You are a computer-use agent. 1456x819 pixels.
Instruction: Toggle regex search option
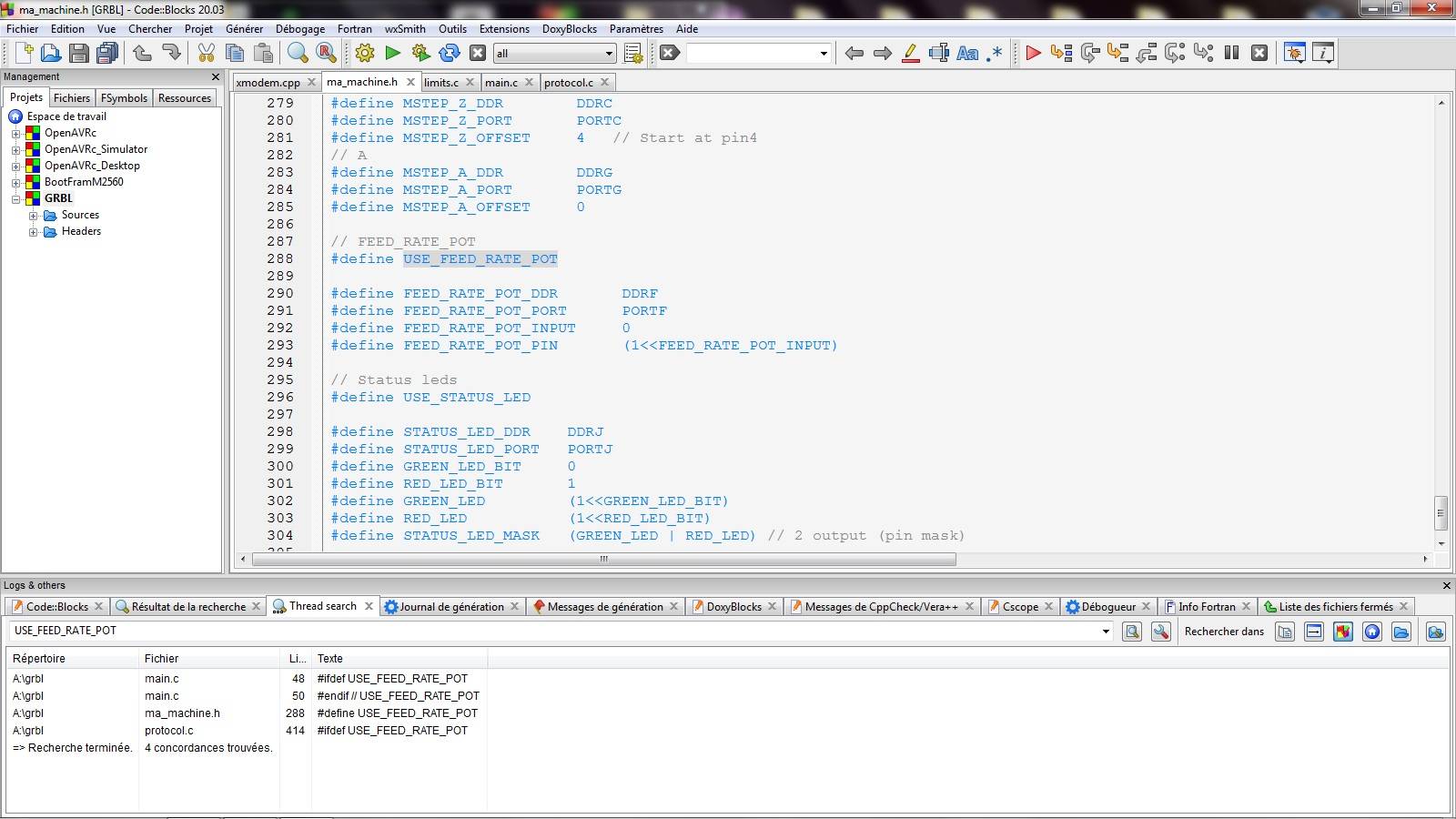coord(996,53)
